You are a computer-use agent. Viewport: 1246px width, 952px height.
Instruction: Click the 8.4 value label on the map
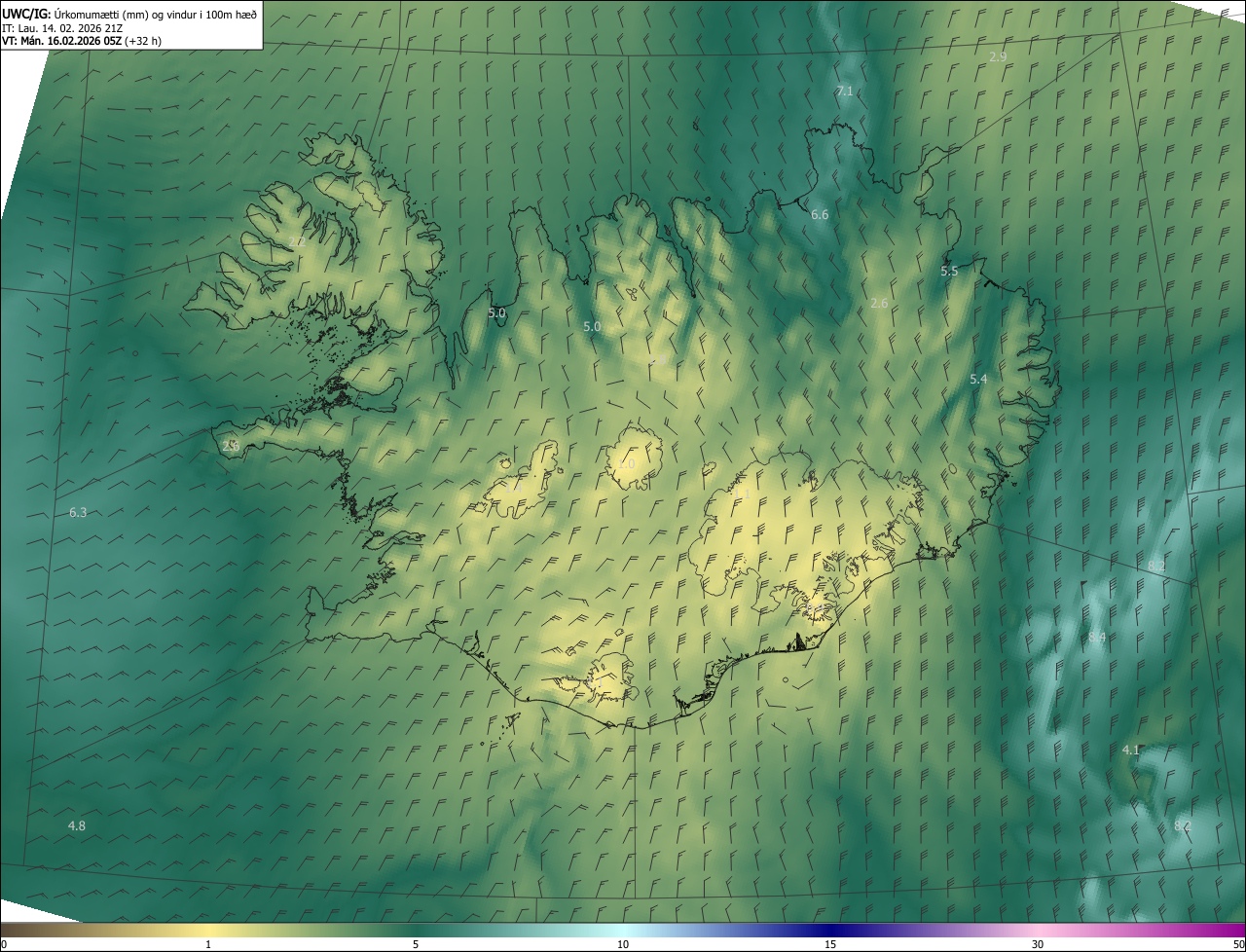click(x=1097, y=637)
